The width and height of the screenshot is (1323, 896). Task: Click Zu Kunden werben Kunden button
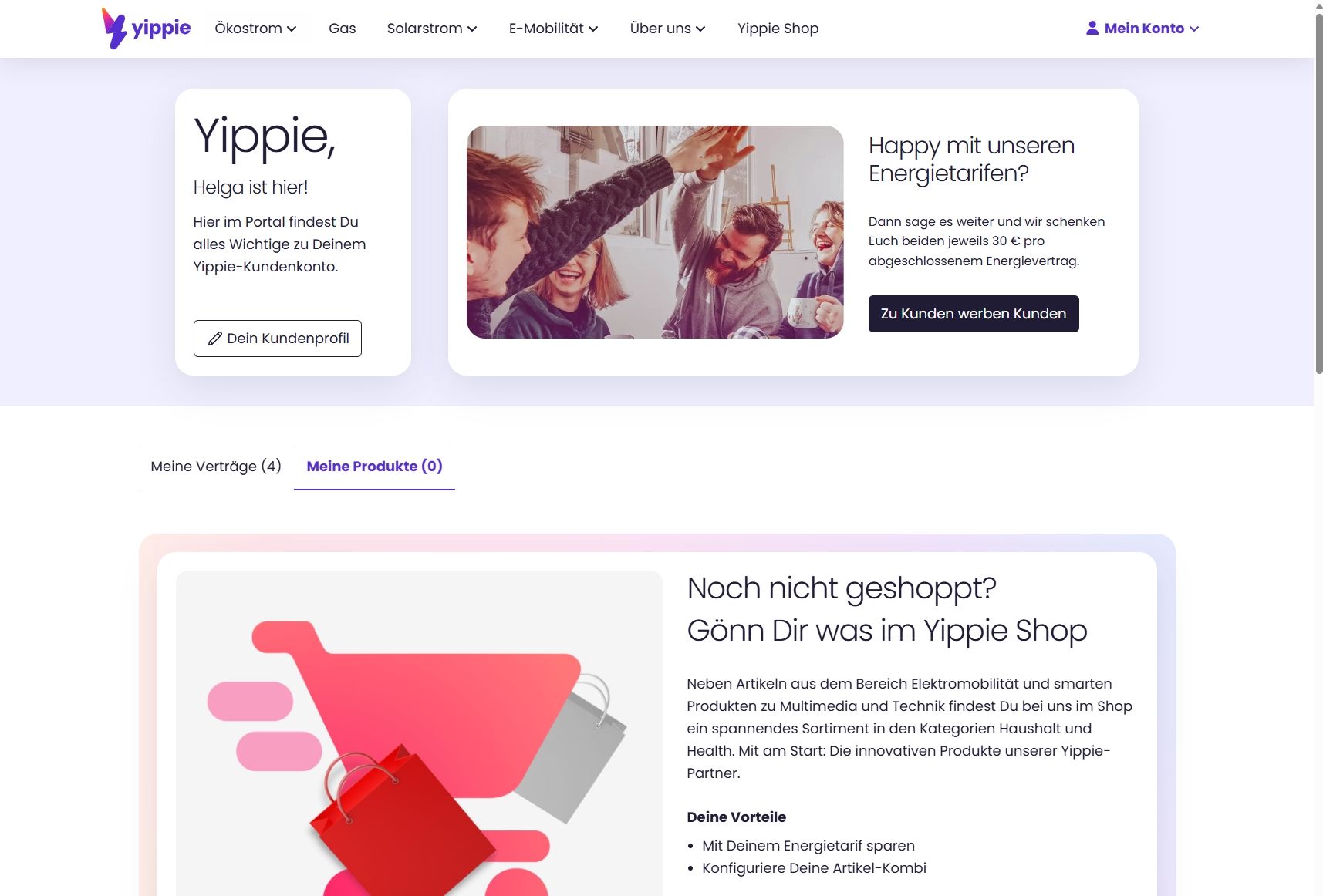[974, 314]
